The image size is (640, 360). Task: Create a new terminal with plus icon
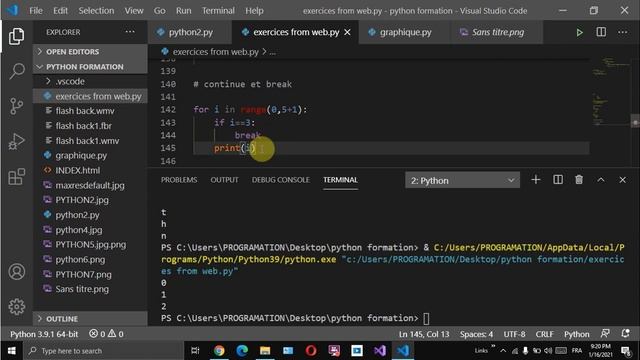point(536,180)
